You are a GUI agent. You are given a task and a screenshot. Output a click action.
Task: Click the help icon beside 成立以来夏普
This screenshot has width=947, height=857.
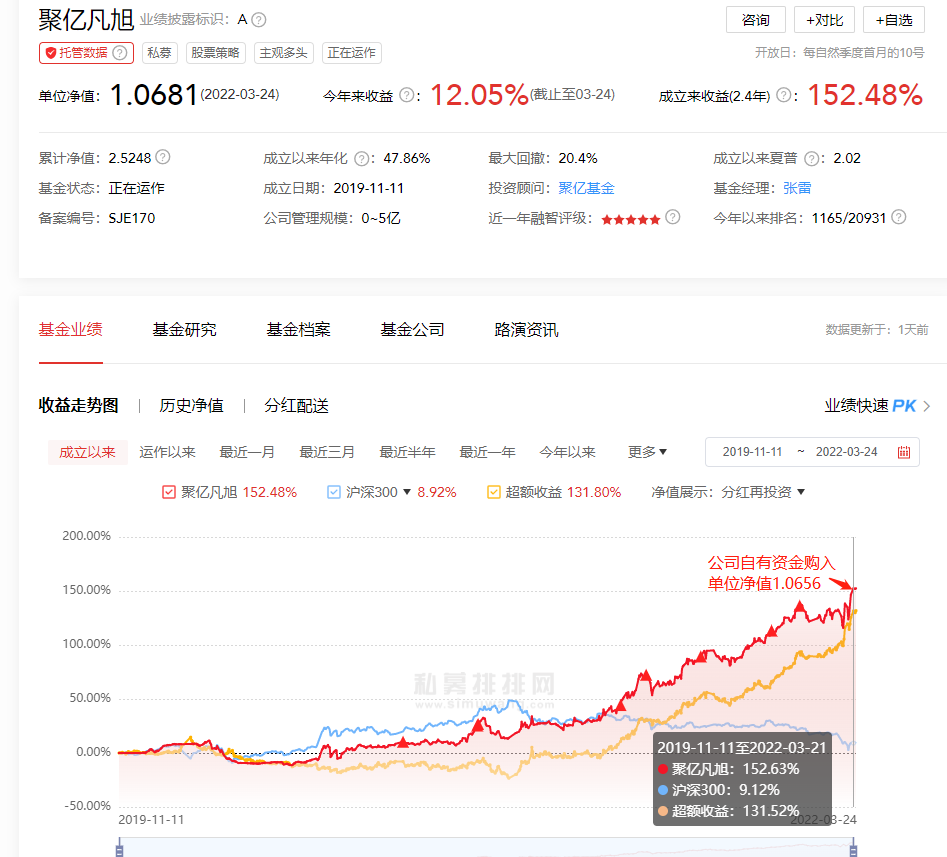[x=812, y=159]
